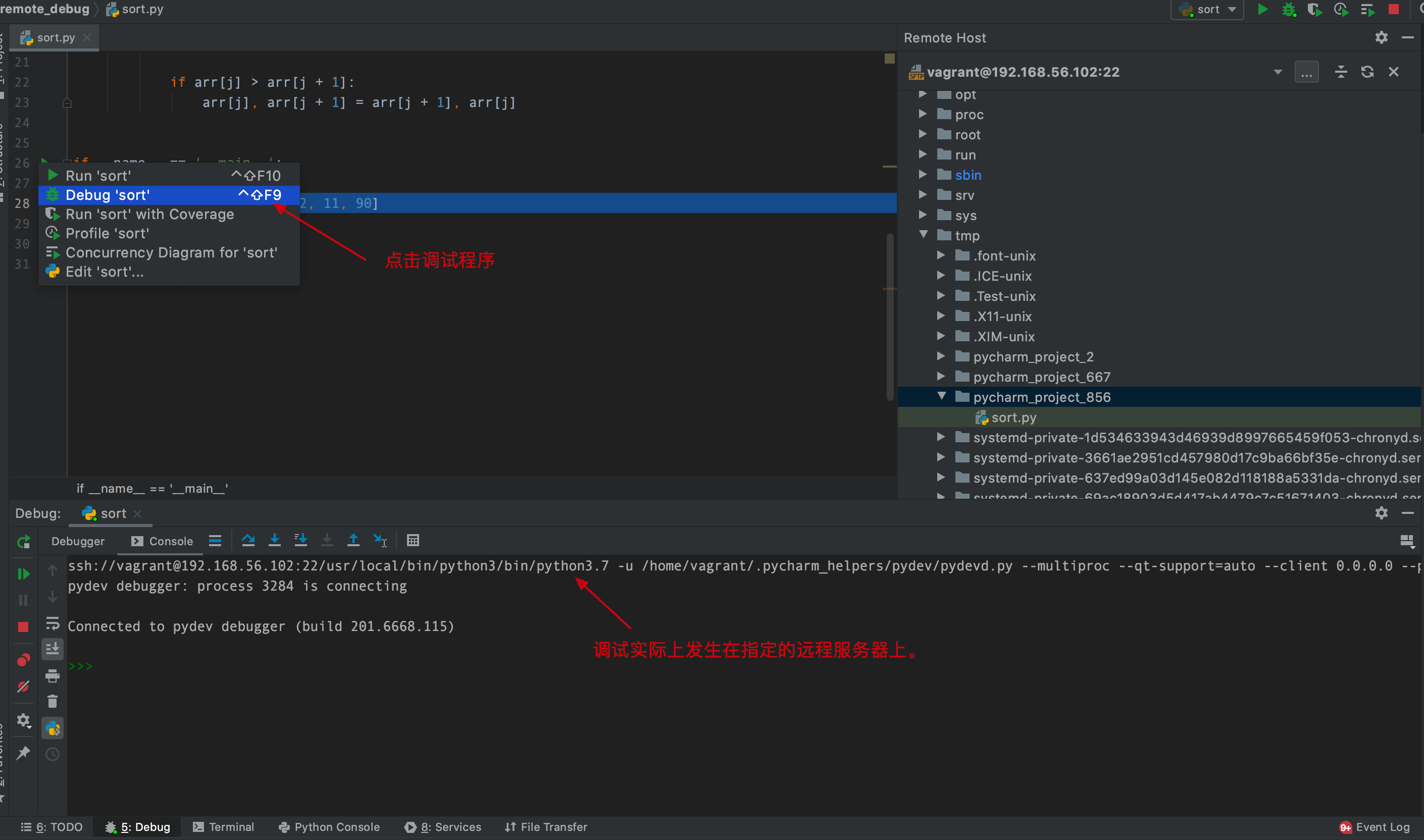Viewport: 1424px width, 840px height.
Task: Expand the .font-unix folder
Action: tap(940, 255)
